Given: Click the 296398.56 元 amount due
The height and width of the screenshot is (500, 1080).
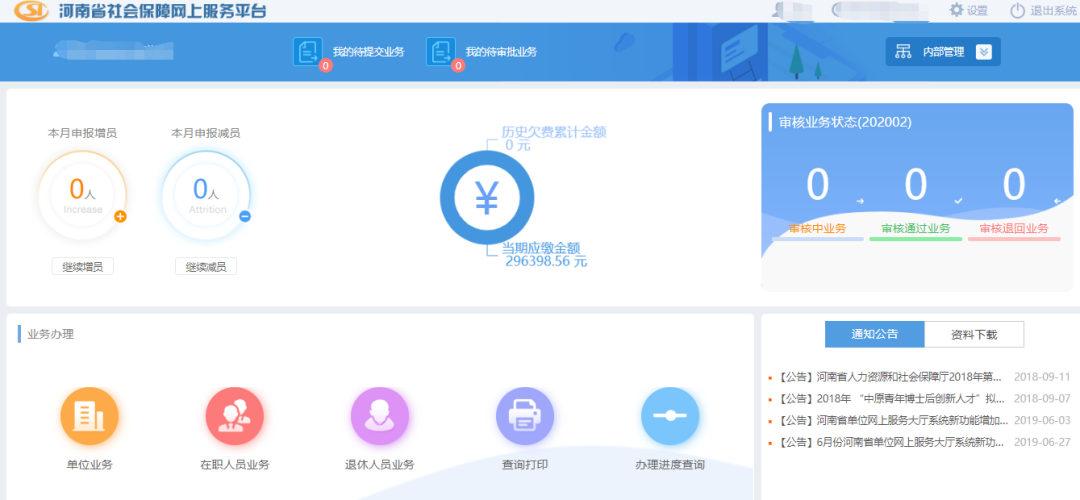Looking at the screenshot, I should [x=546, y=262].
